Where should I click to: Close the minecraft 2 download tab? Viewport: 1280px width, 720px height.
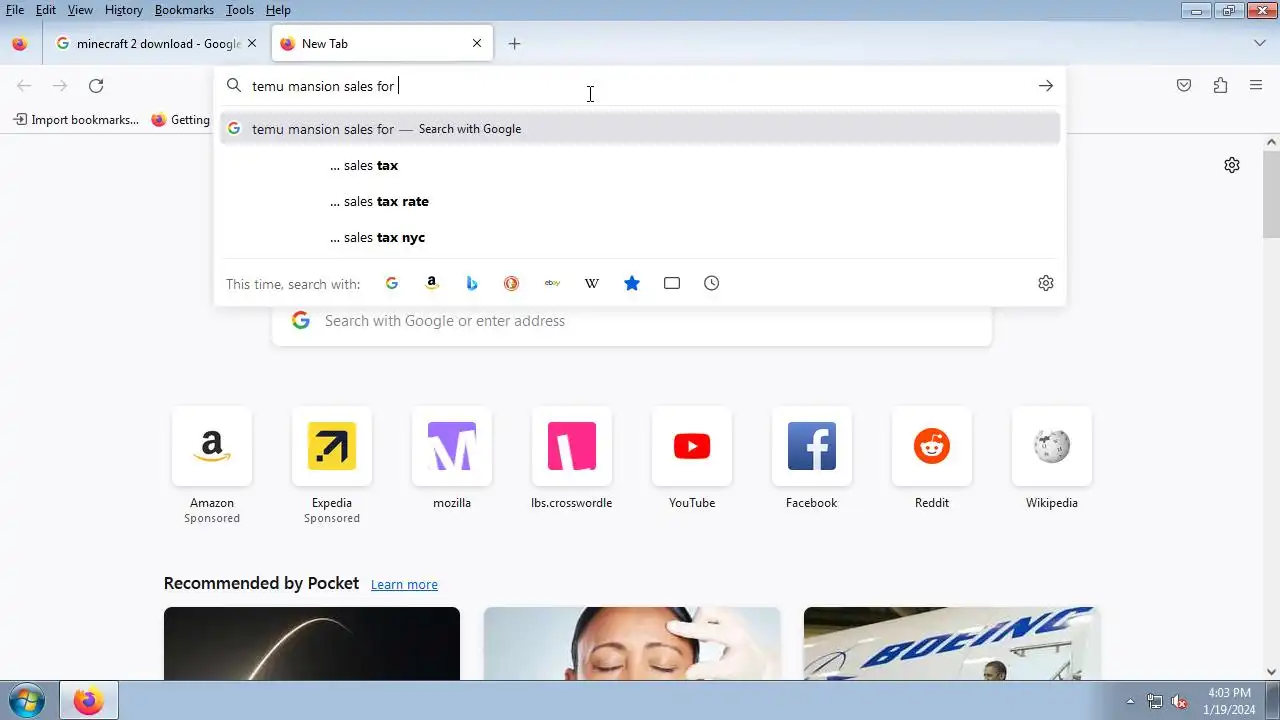pyautogui.click(x=252, y=43)
